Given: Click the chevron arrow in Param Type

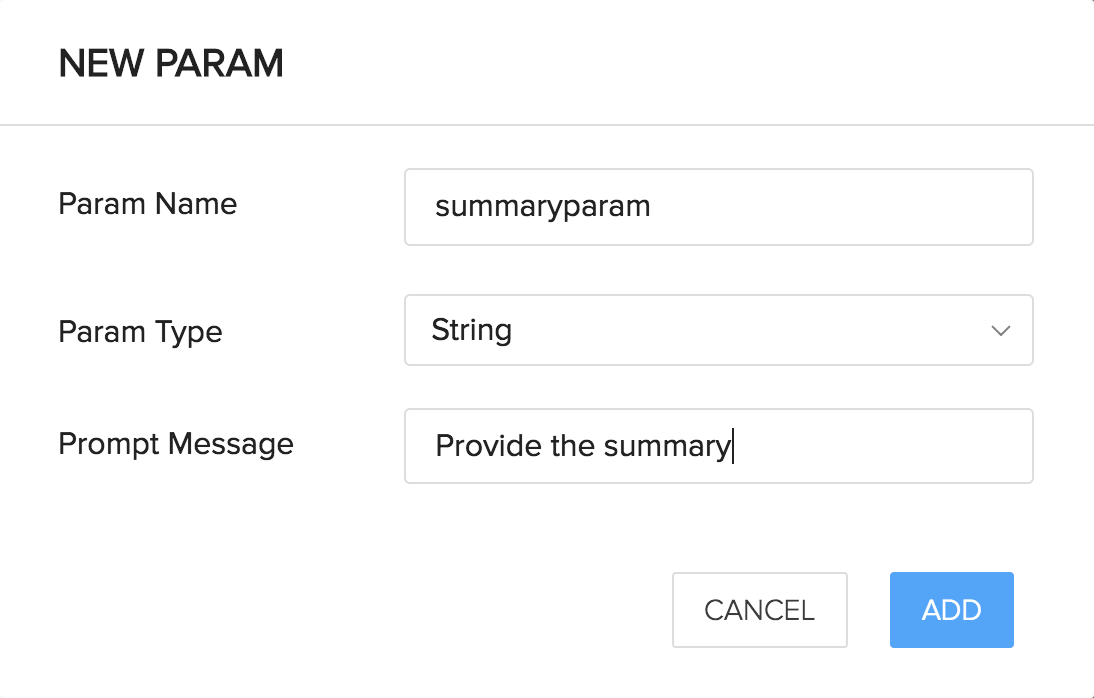Looking at the screenshot, I should (1001, 331).
